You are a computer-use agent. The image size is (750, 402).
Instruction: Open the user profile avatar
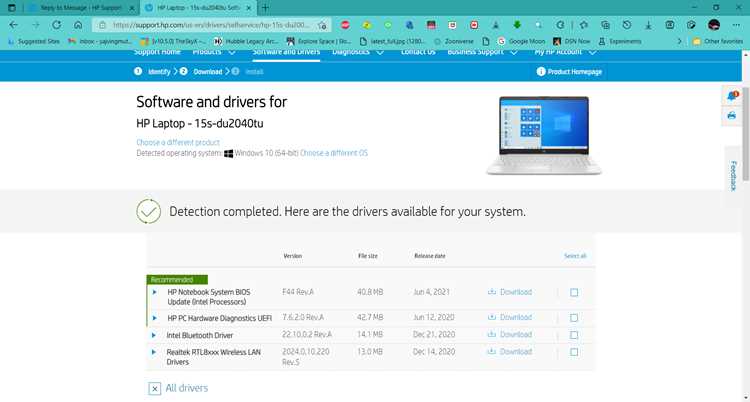714,25
